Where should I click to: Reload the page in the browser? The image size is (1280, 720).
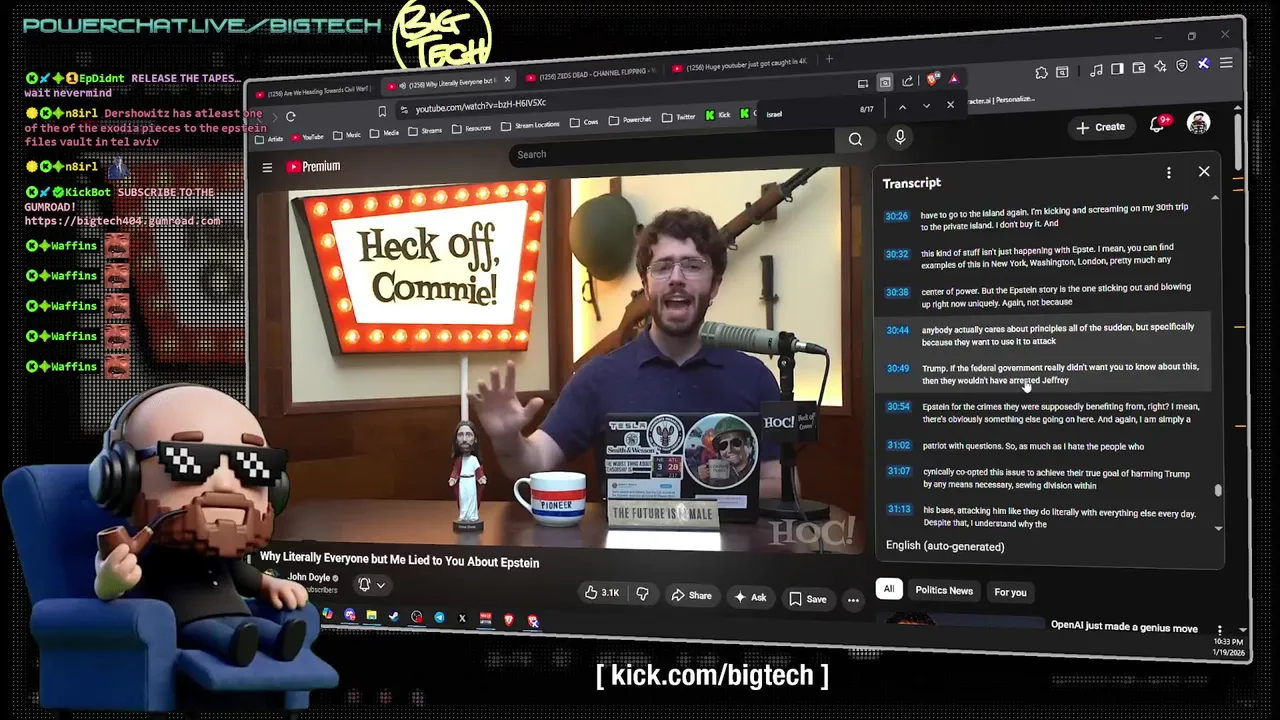click(290, 116)
